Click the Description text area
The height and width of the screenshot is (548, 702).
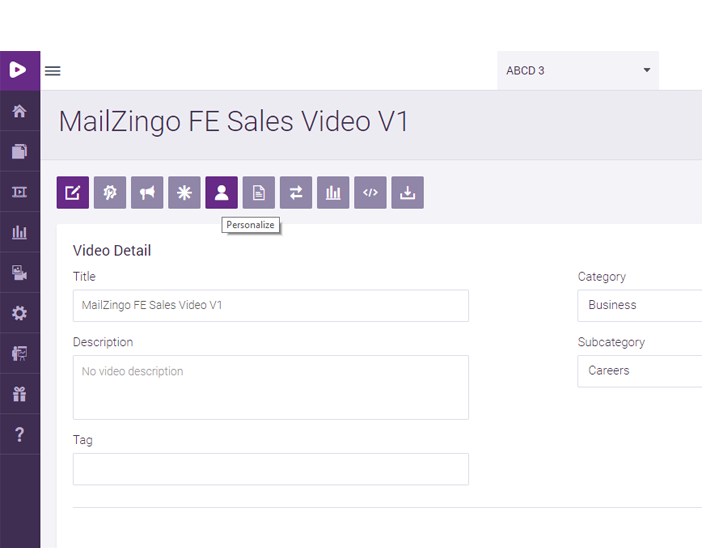click(270, 387)
